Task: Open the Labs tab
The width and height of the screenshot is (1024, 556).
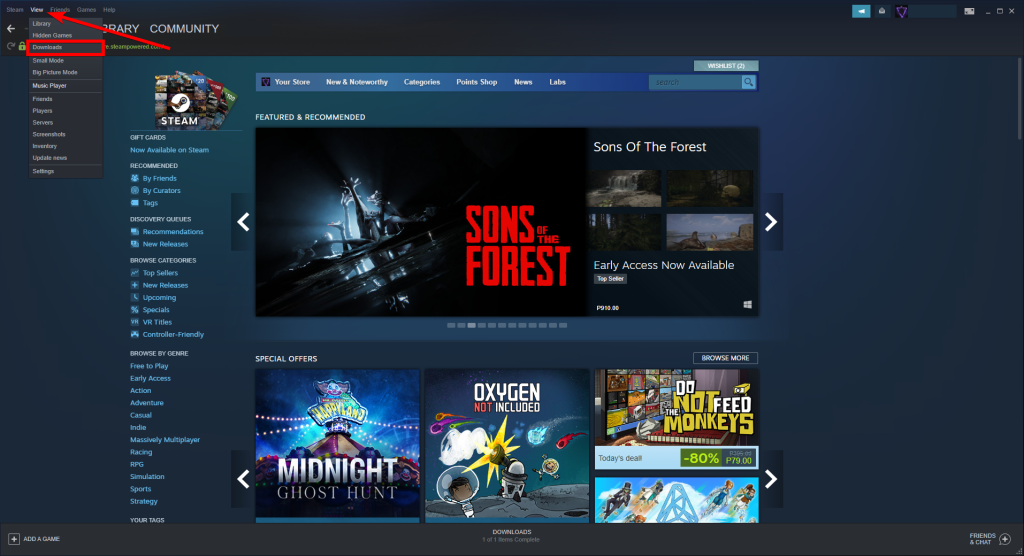Action: tap(557, 82)
